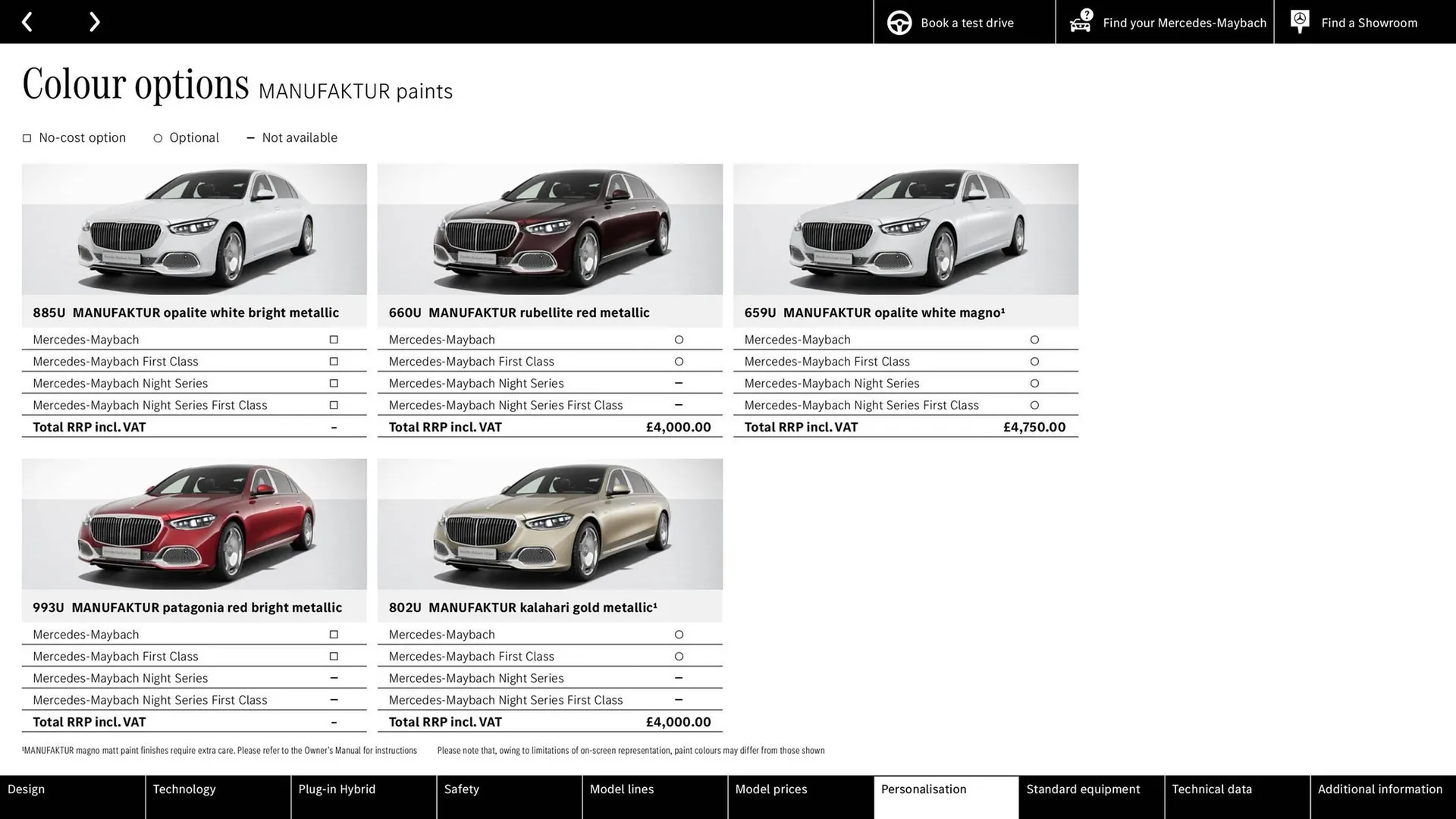Select optional circle for rubellite red First Class
Screen dimensions: 1456x819
pos(679,361)
